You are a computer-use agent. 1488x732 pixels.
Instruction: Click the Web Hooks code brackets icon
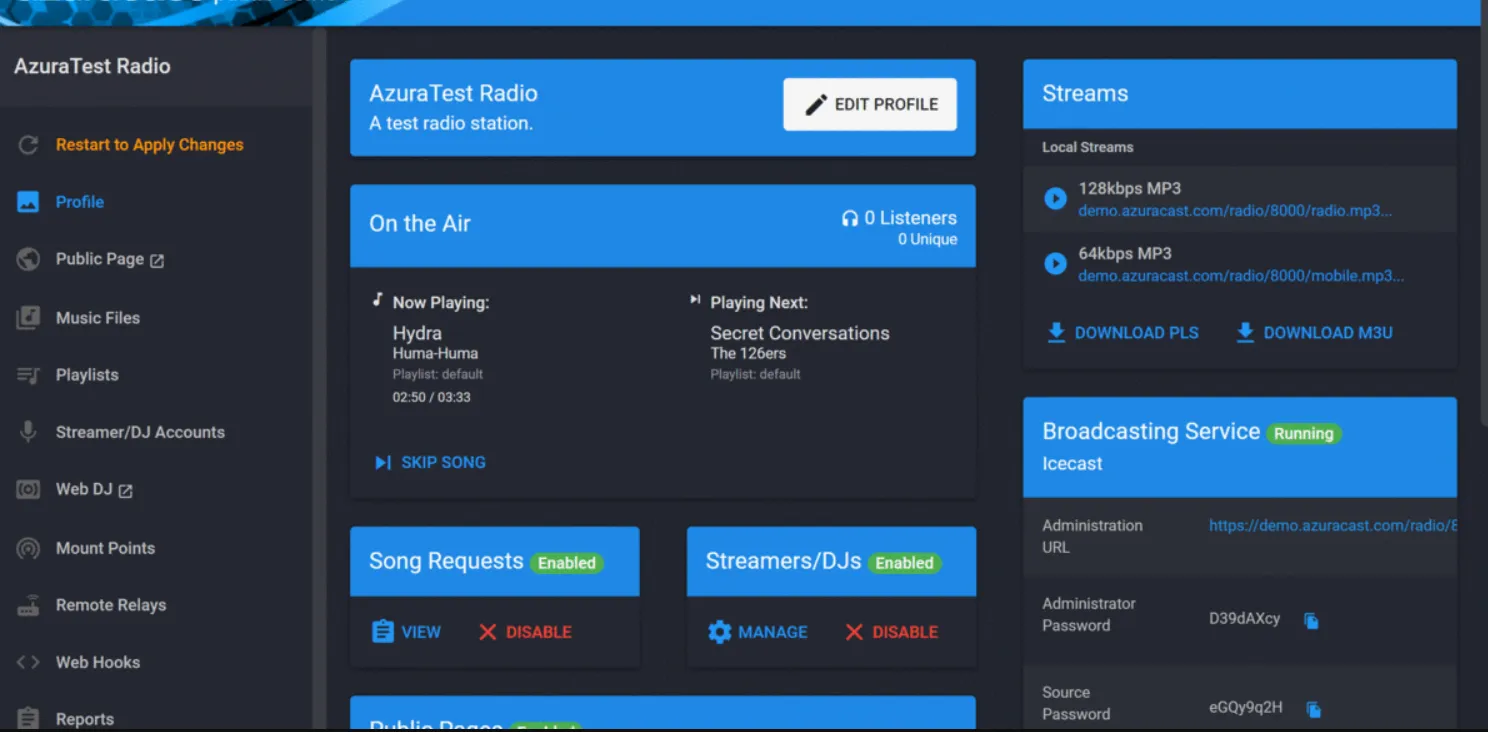point(28,662)
